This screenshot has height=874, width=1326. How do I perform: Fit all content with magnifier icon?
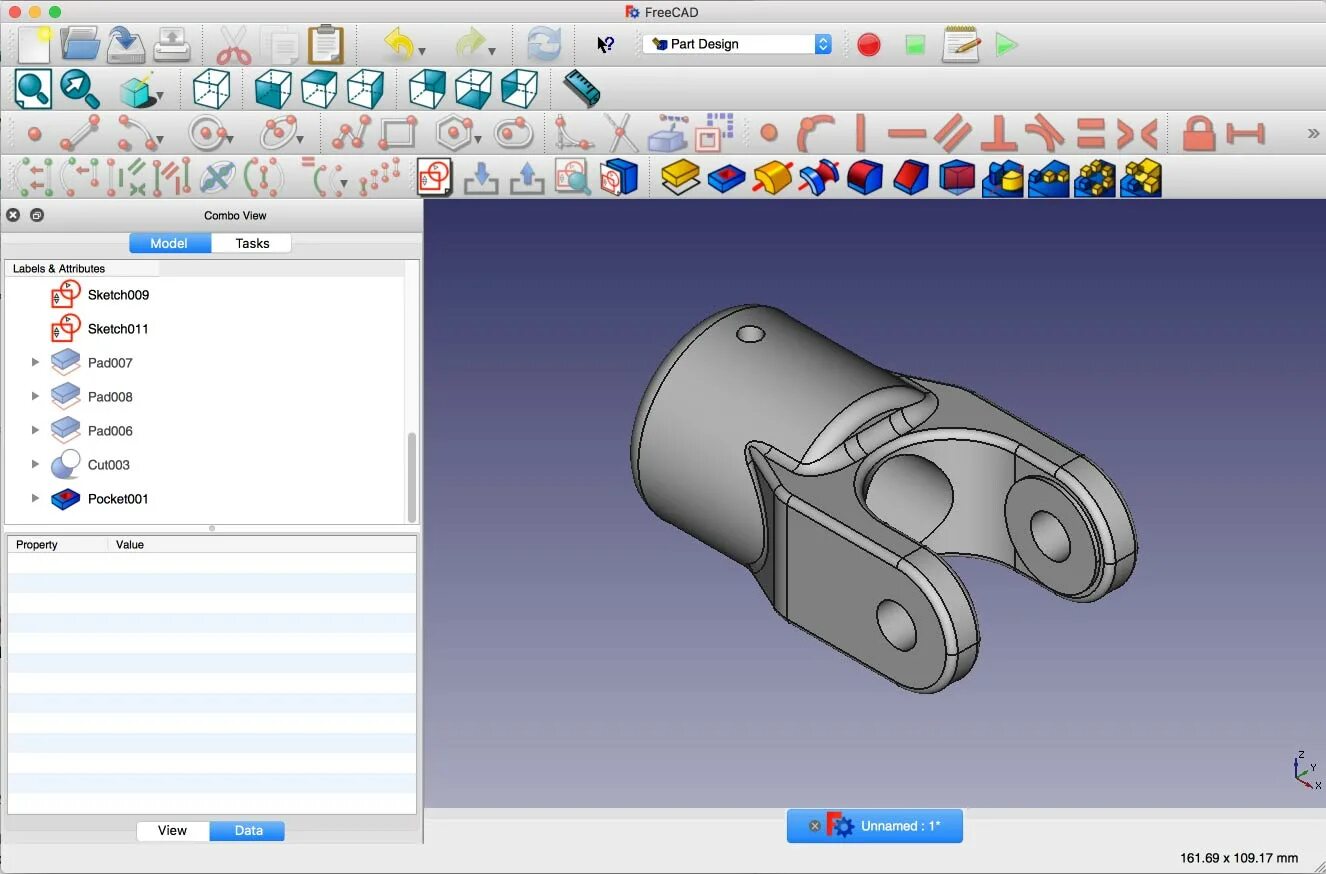(33, 89)
